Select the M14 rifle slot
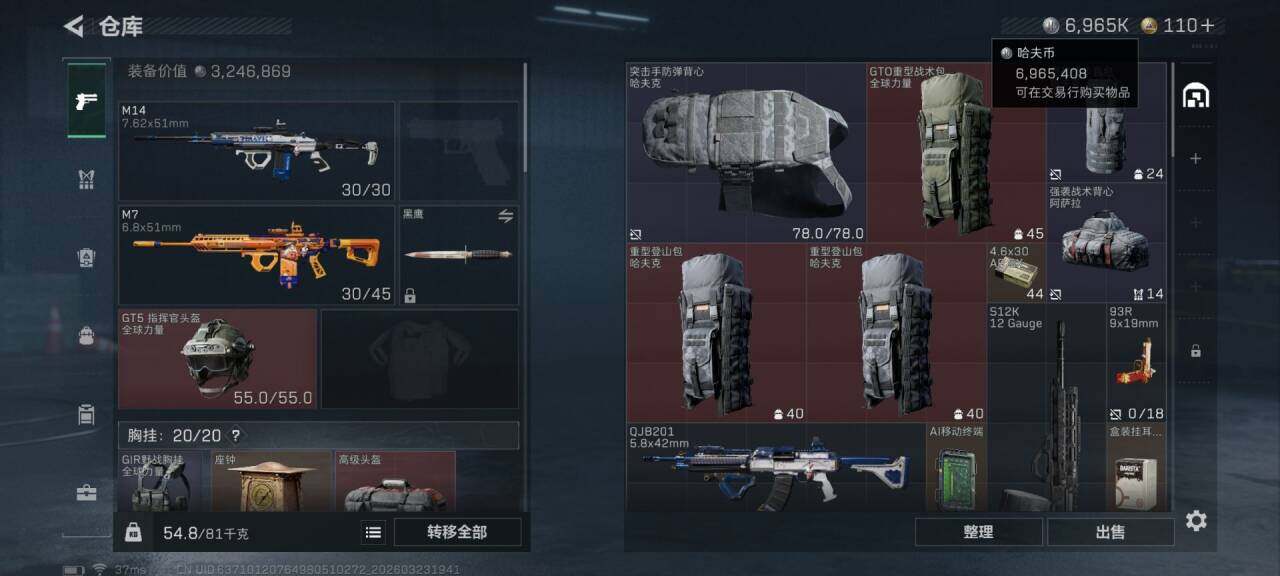The image size is (1280, 576). 257,151
